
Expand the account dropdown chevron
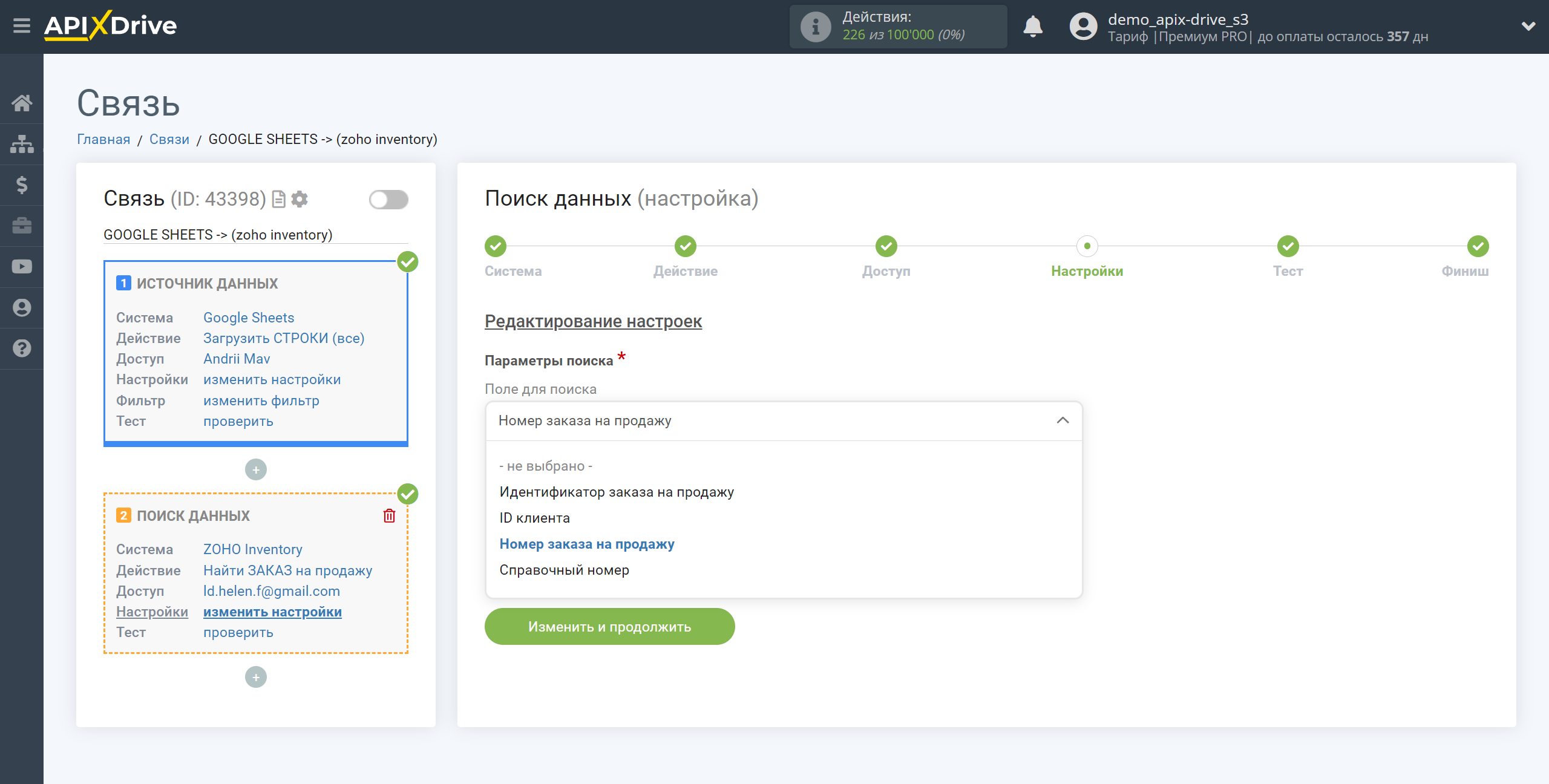click(1528, 26)
